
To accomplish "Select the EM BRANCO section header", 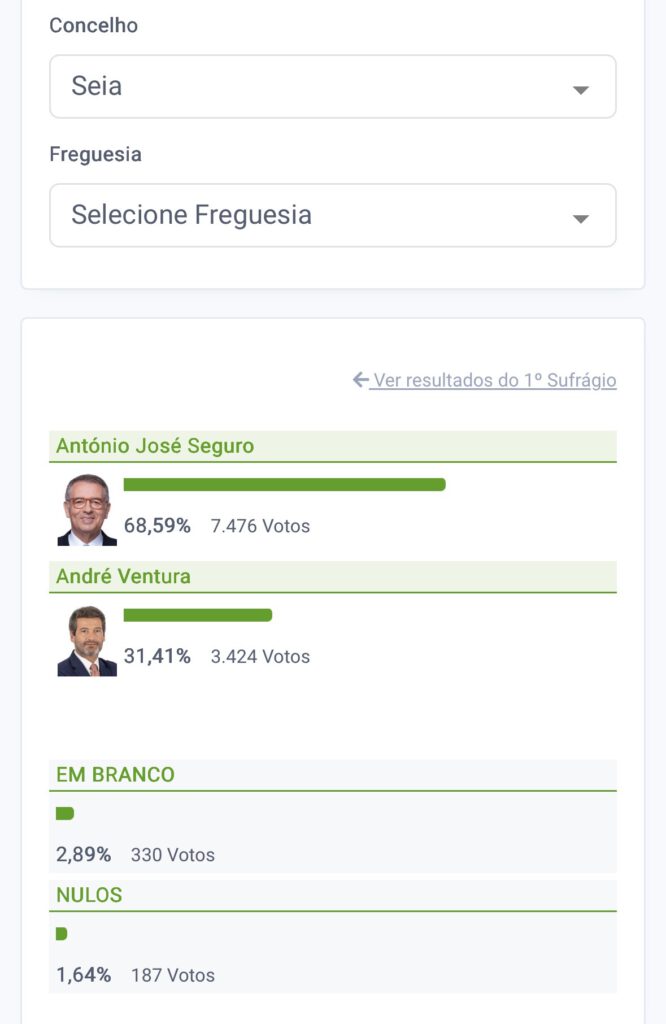I will point(115,775).
